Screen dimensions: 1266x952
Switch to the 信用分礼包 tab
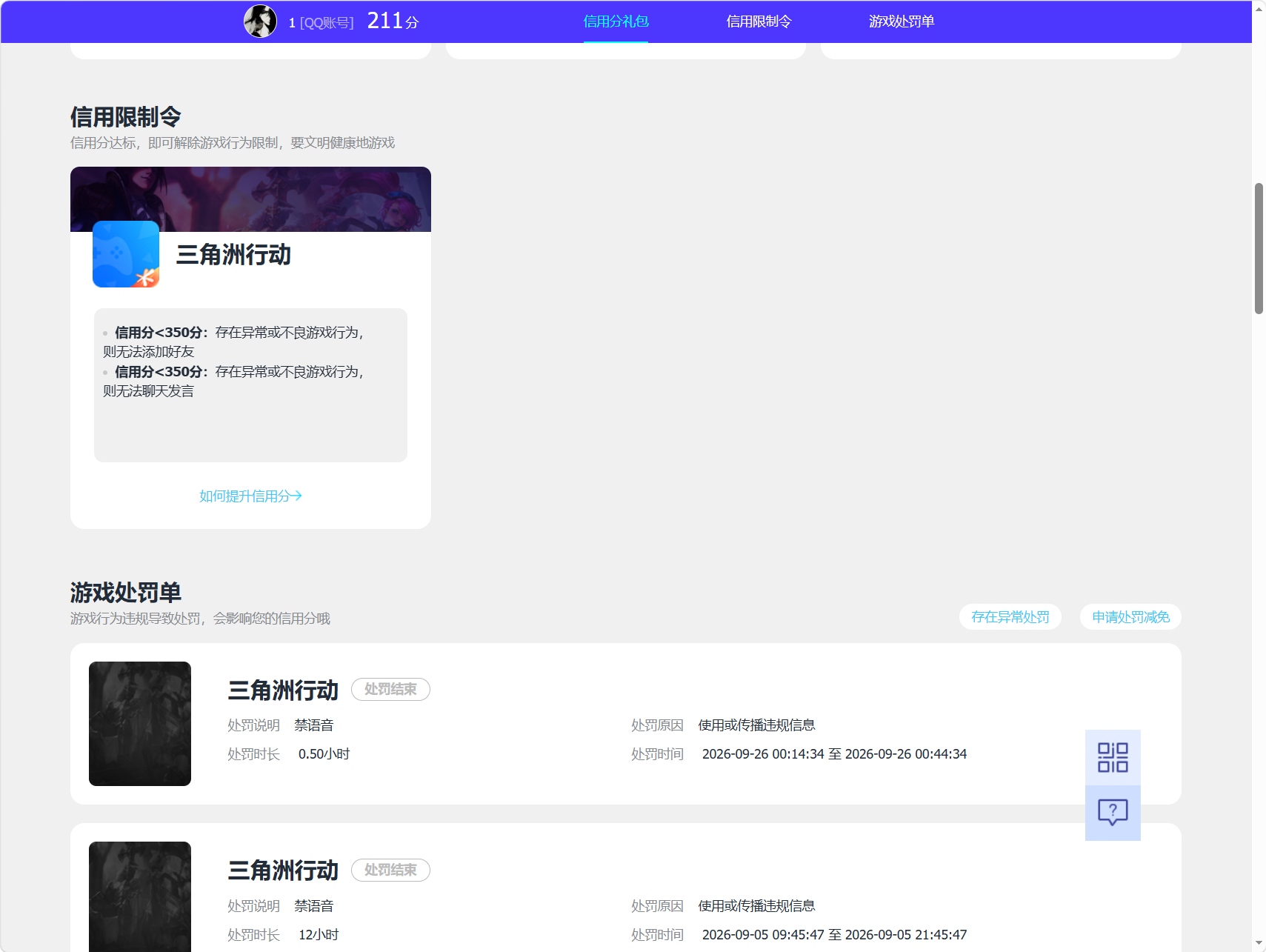pos(616,21)
